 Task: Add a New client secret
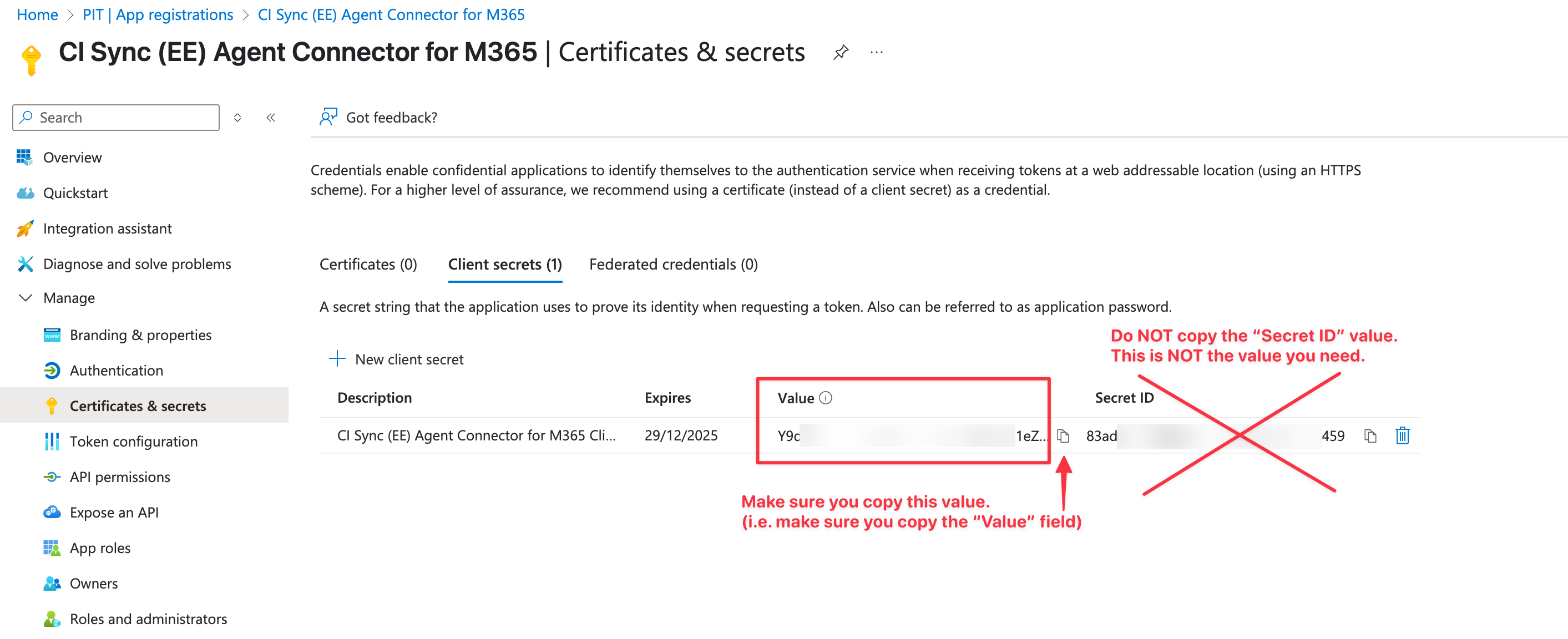(396, 359)
